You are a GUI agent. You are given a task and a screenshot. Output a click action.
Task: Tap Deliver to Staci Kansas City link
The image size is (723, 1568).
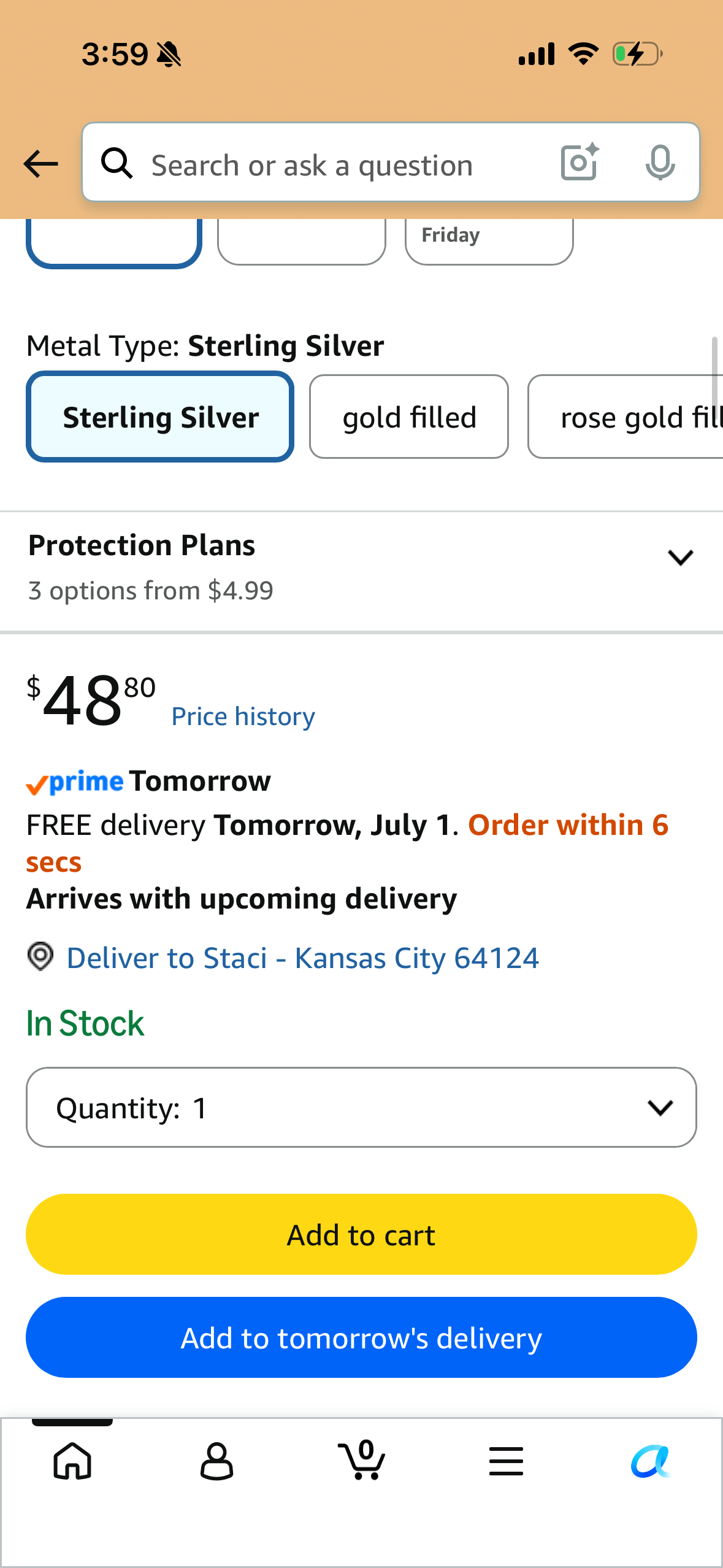[303, 958]
